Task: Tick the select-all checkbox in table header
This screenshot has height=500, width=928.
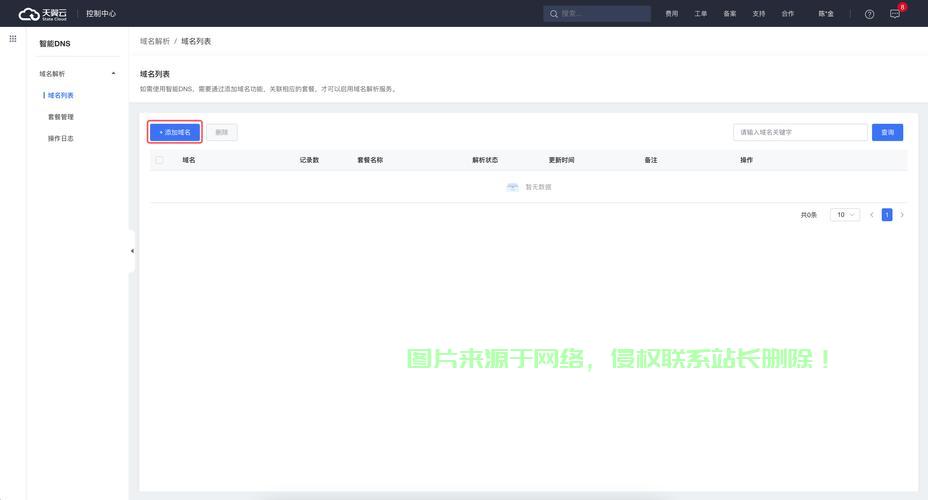Action: click(159, 160)
